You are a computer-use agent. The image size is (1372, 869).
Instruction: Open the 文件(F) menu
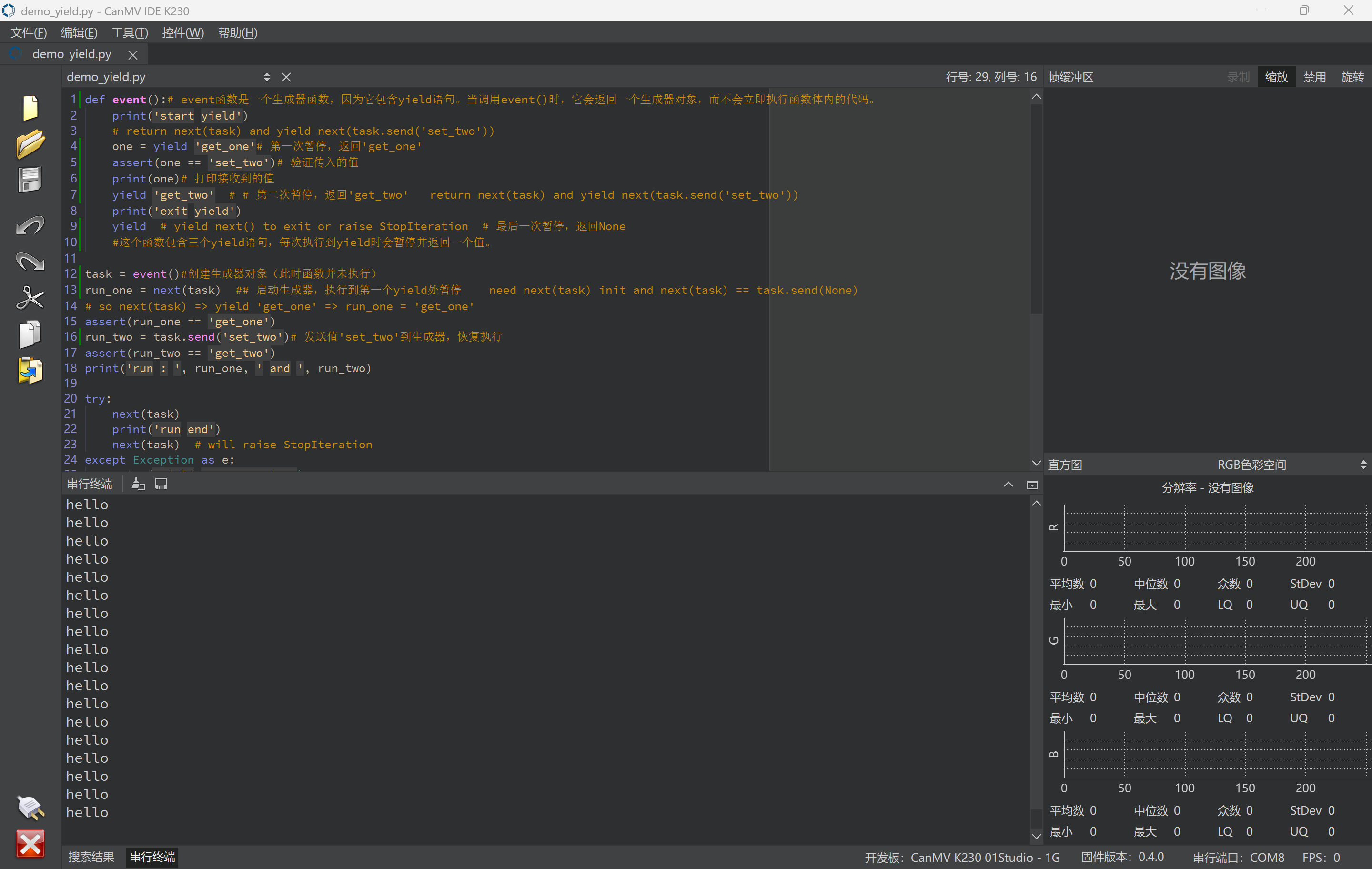pos(29,32)
